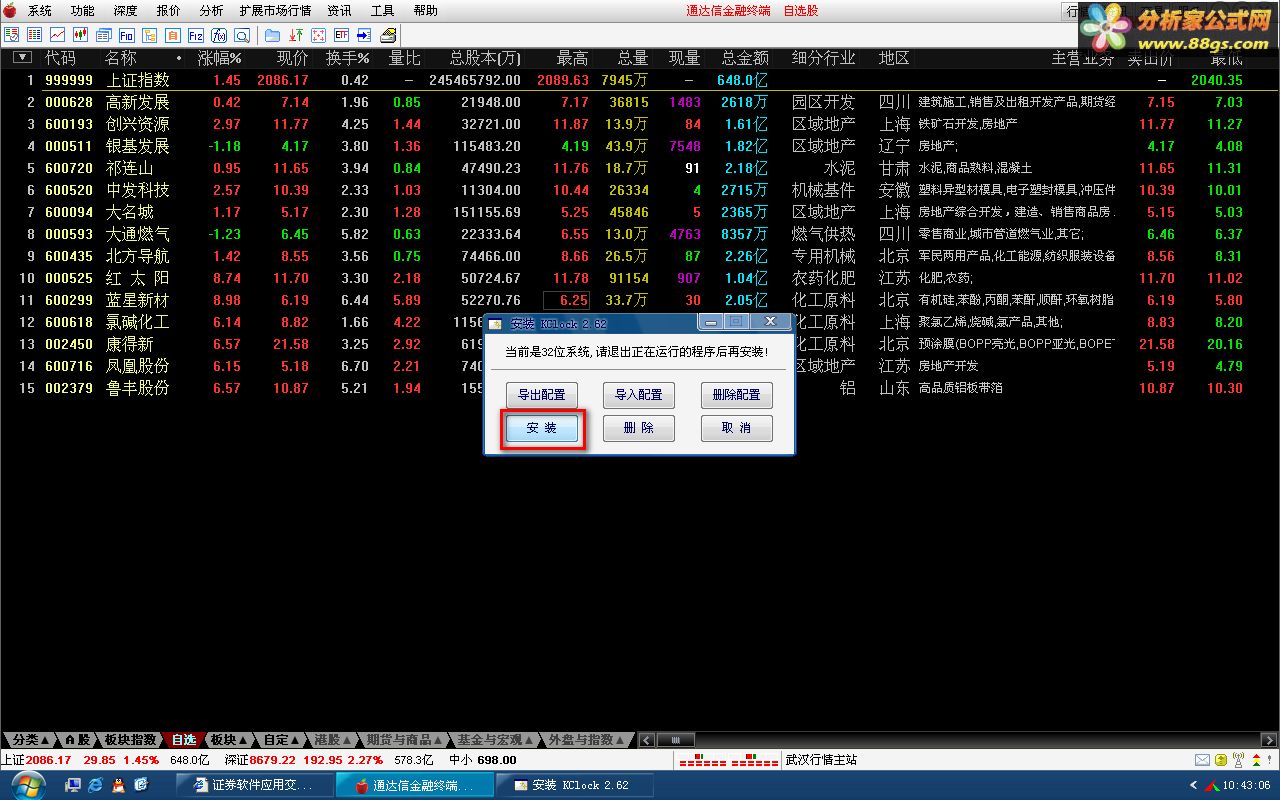Click the blue arrow export toolbar icon
This screenshot has height=800, width=1280.
[x=364, y=35]
